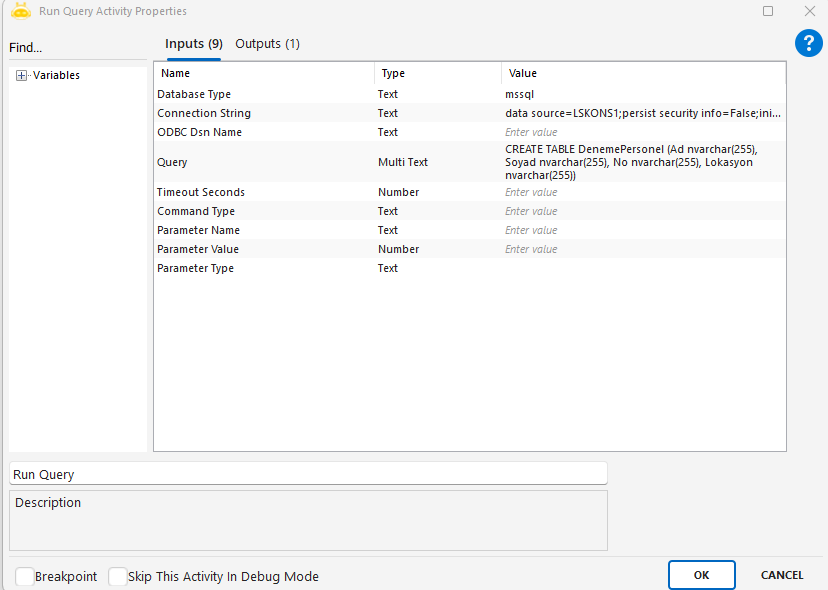The width and height of the screenshot is (828, 590).
Task: Click the Parameter Name value field
Action: 642,230
